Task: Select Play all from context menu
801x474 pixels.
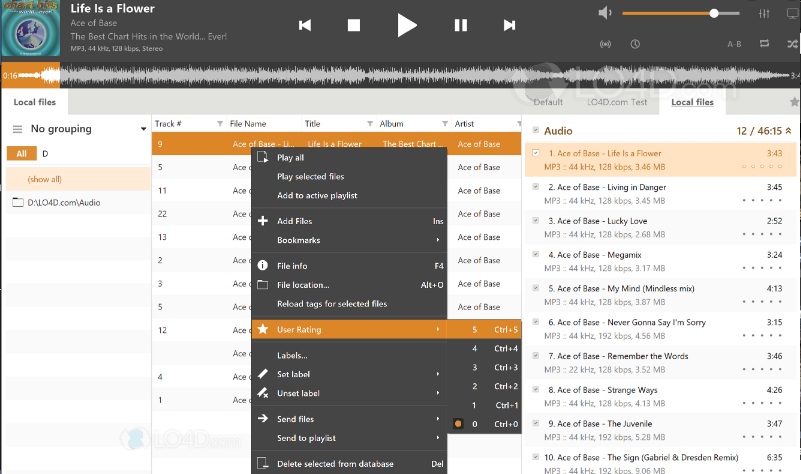Action: 291,158
